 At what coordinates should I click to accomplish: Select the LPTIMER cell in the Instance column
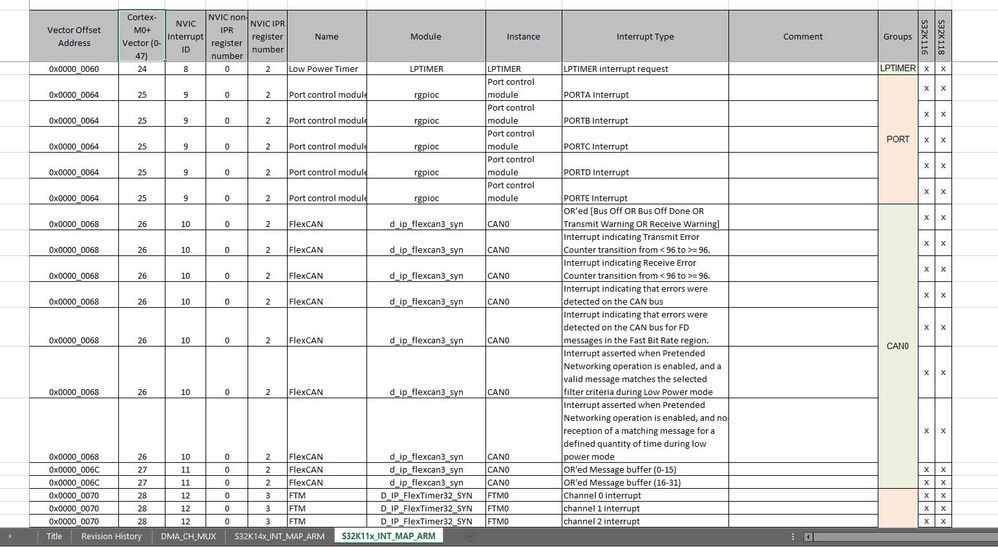[x=523, y=69]
